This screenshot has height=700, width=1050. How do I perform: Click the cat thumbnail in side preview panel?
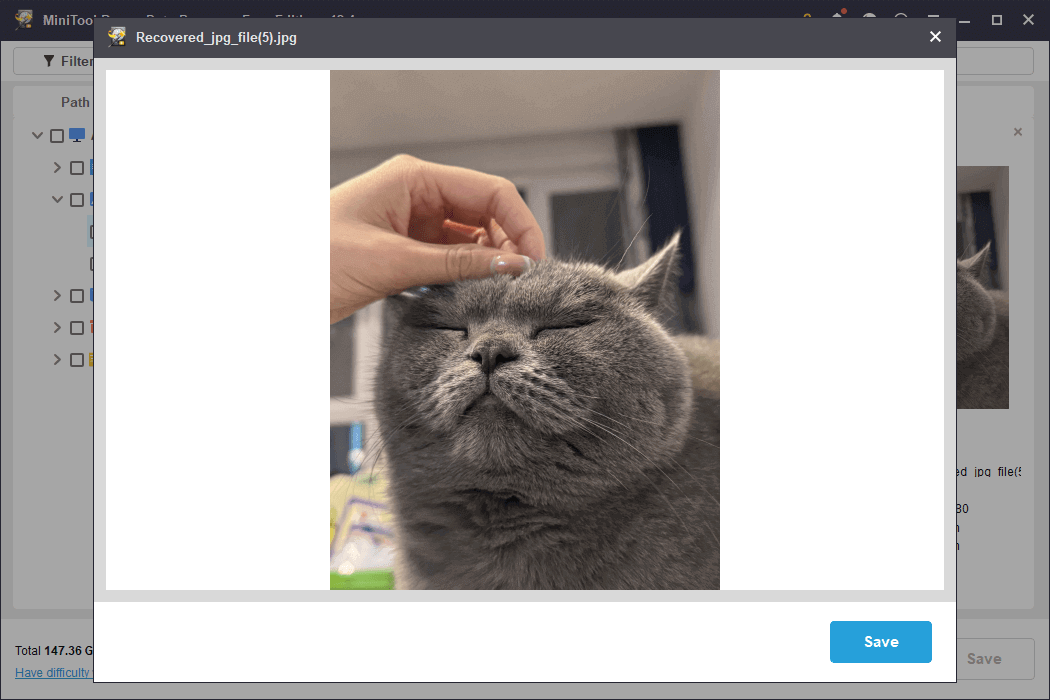[x=982, y=287]
